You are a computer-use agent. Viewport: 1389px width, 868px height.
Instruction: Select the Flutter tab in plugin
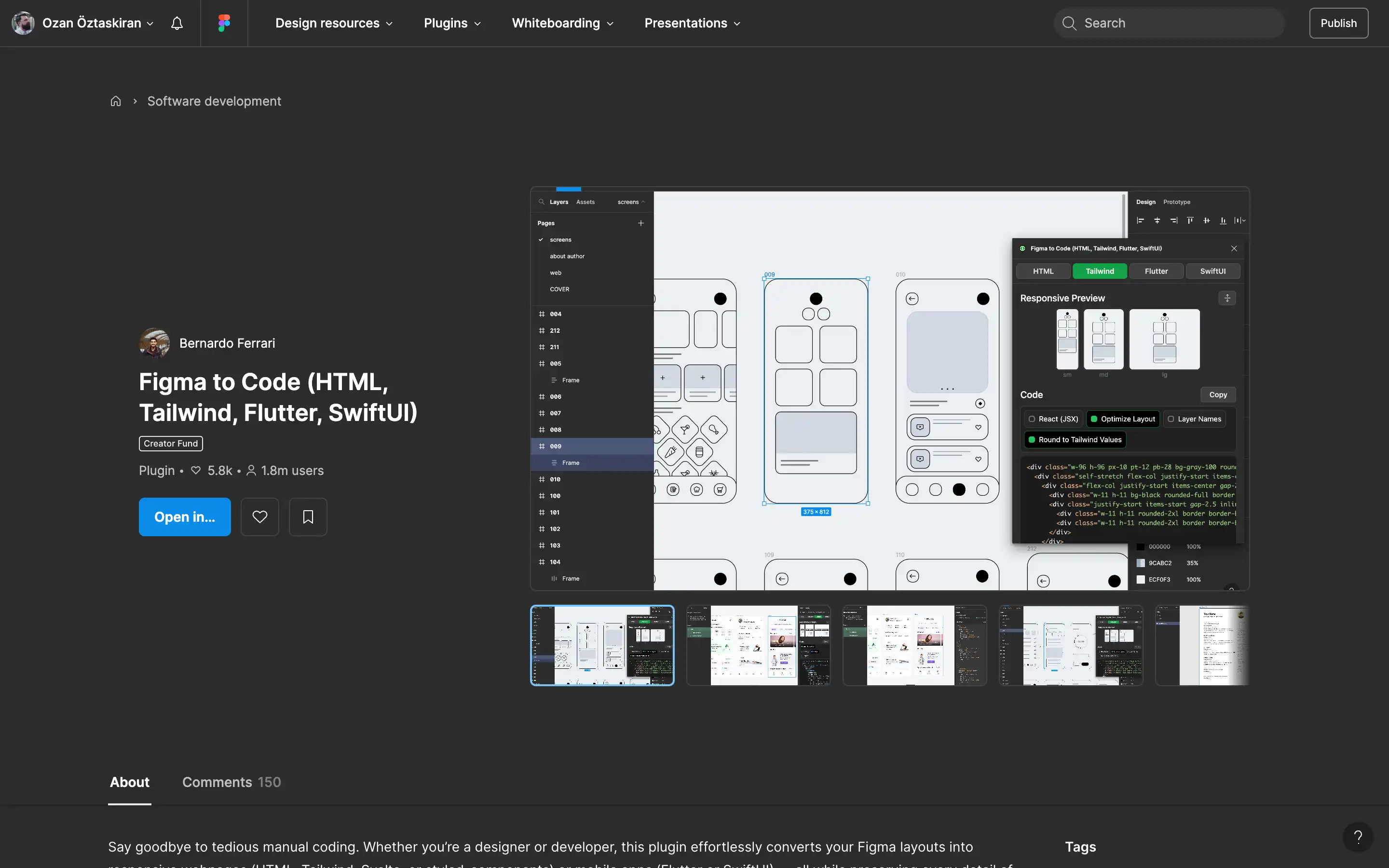1156,271
